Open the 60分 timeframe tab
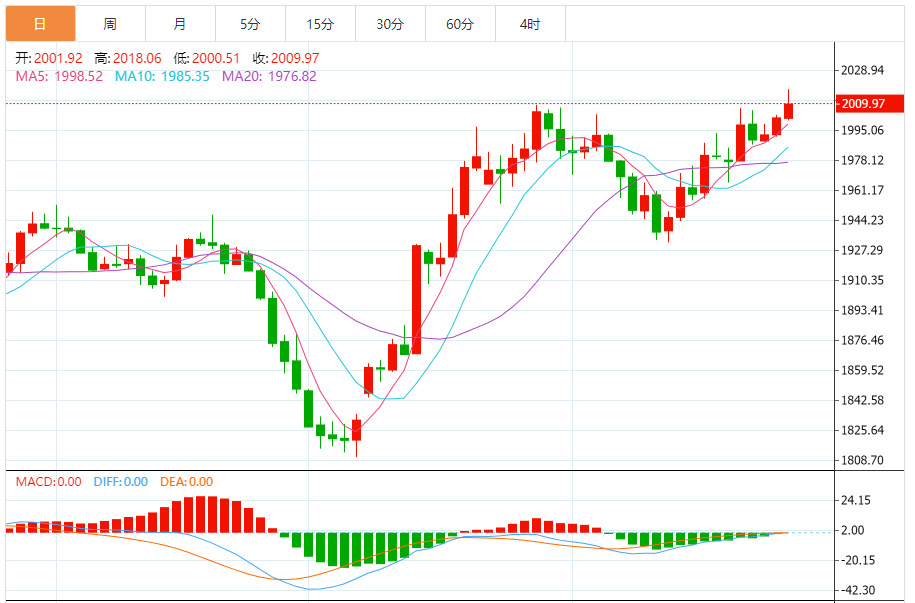This screenshot has height=603, width=915. click(460, 24)
